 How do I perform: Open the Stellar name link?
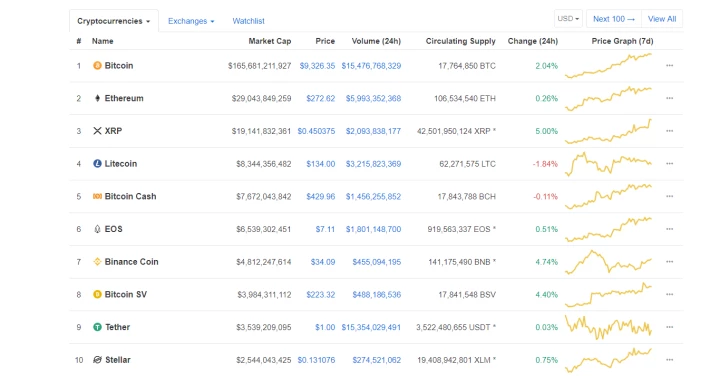118,360
